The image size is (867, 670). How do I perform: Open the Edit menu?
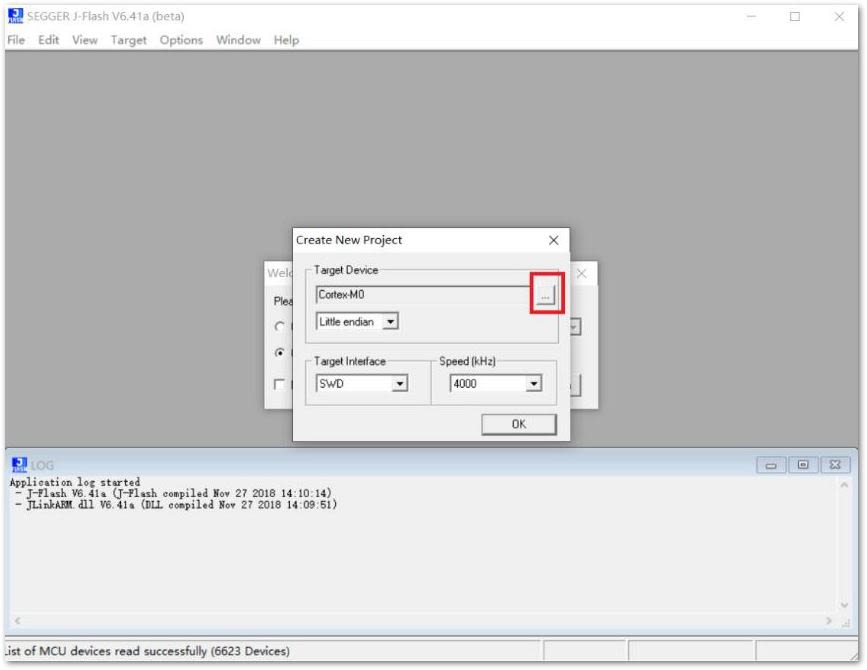(48, 40)
